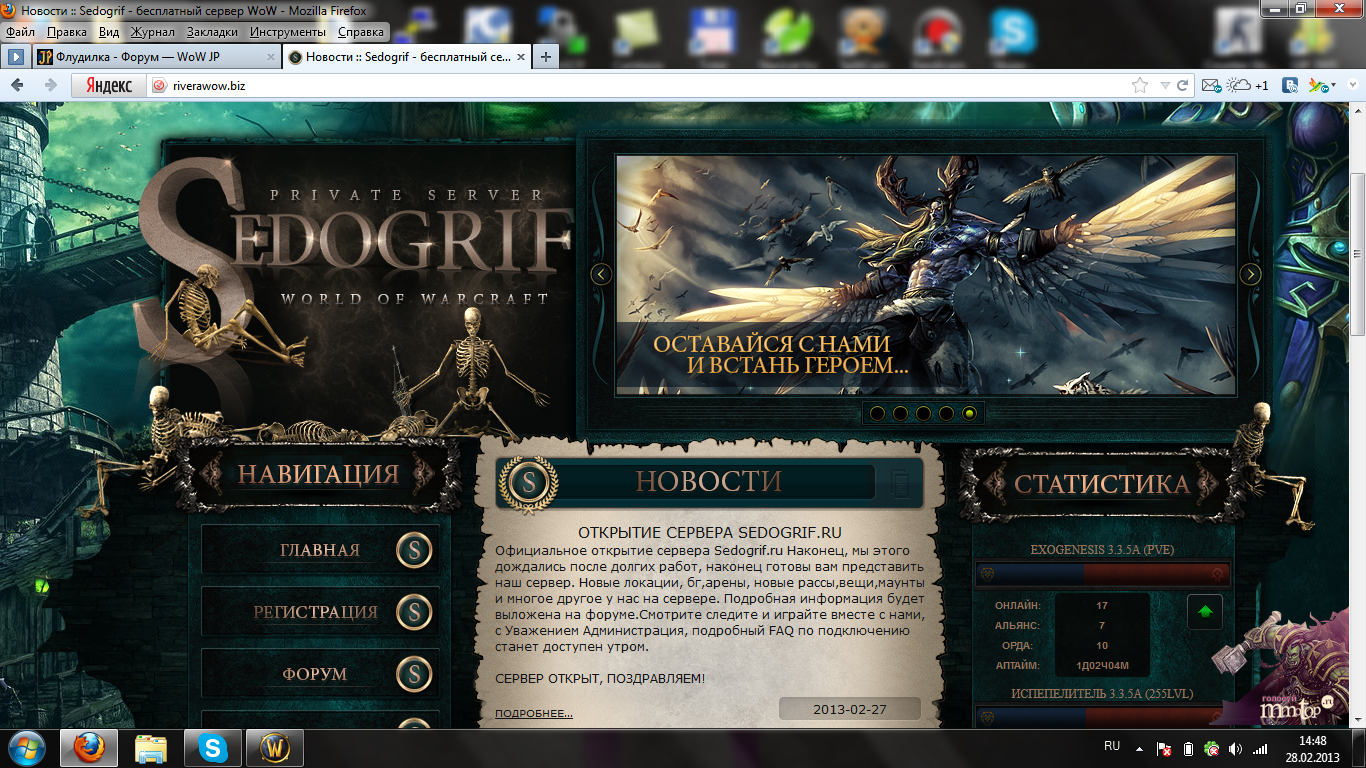
Task: Open a new tab with plus button
Action: (x=546, y=57)
